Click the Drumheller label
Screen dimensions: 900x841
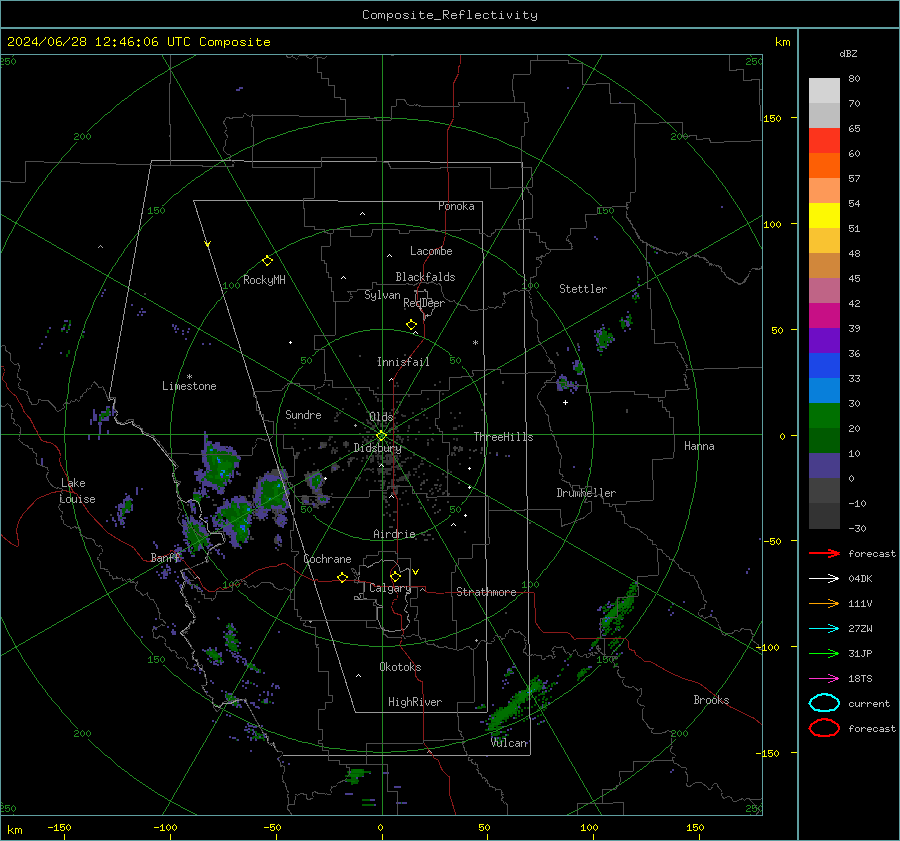click(x=586, y=493)
